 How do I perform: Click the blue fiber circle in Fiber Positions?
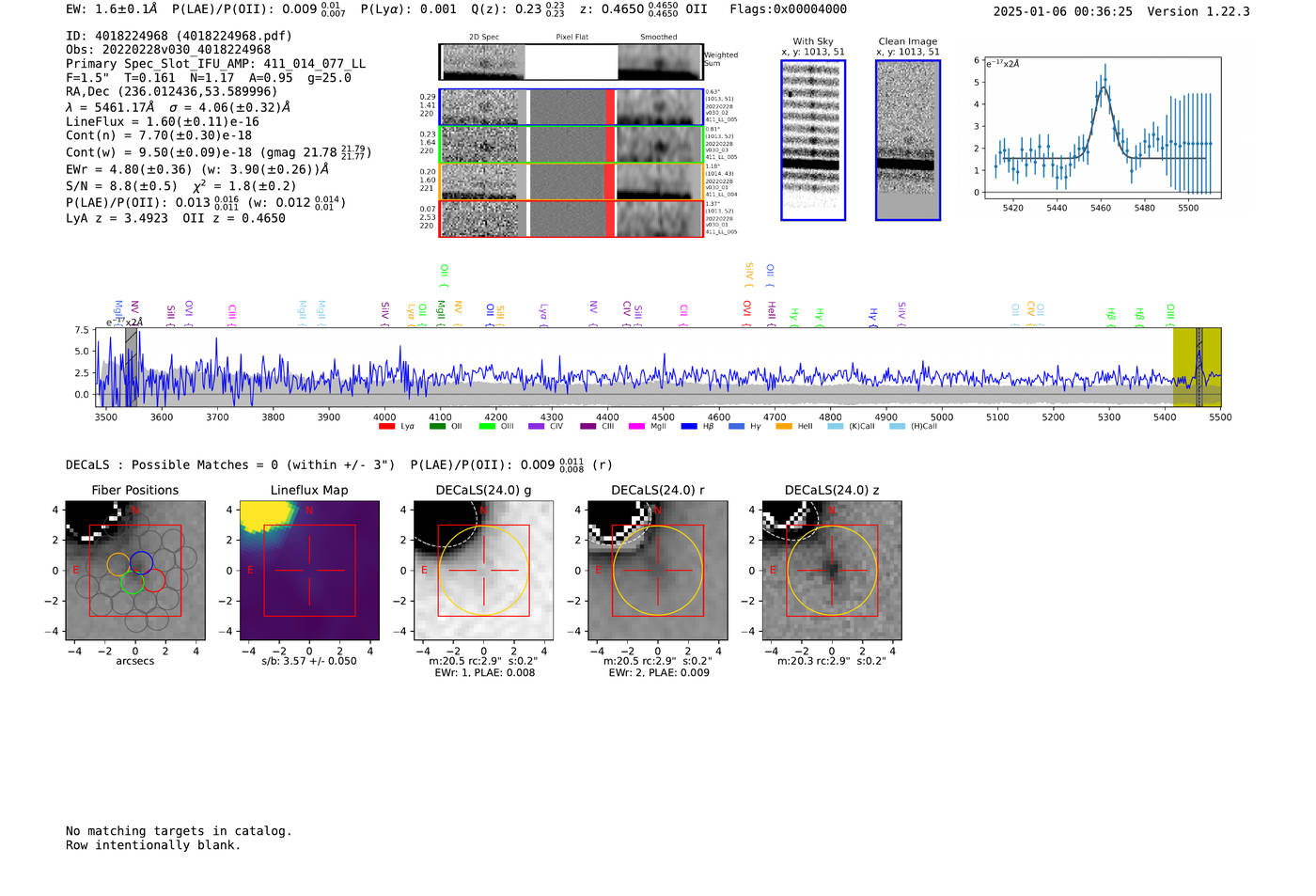(x=141, y=562)
